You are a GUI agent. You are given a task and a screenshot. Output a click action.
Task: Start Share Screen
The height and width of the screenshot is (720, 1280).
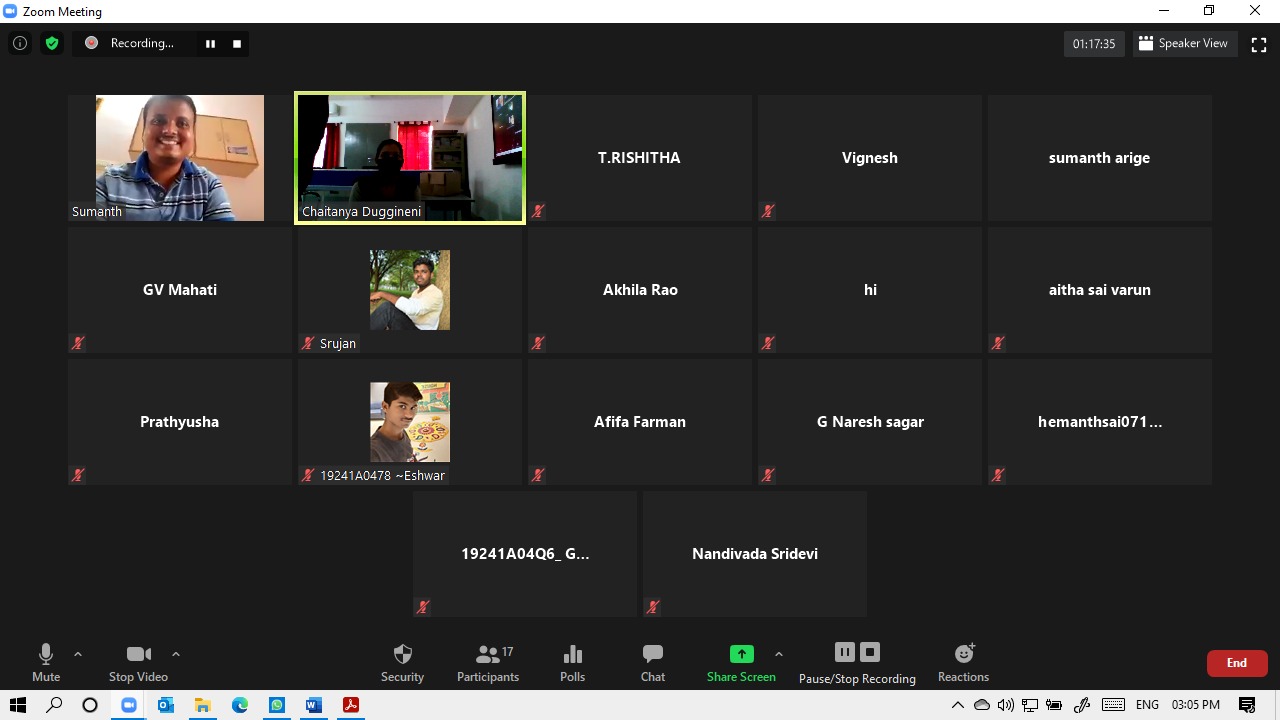(x=741, y=662)
